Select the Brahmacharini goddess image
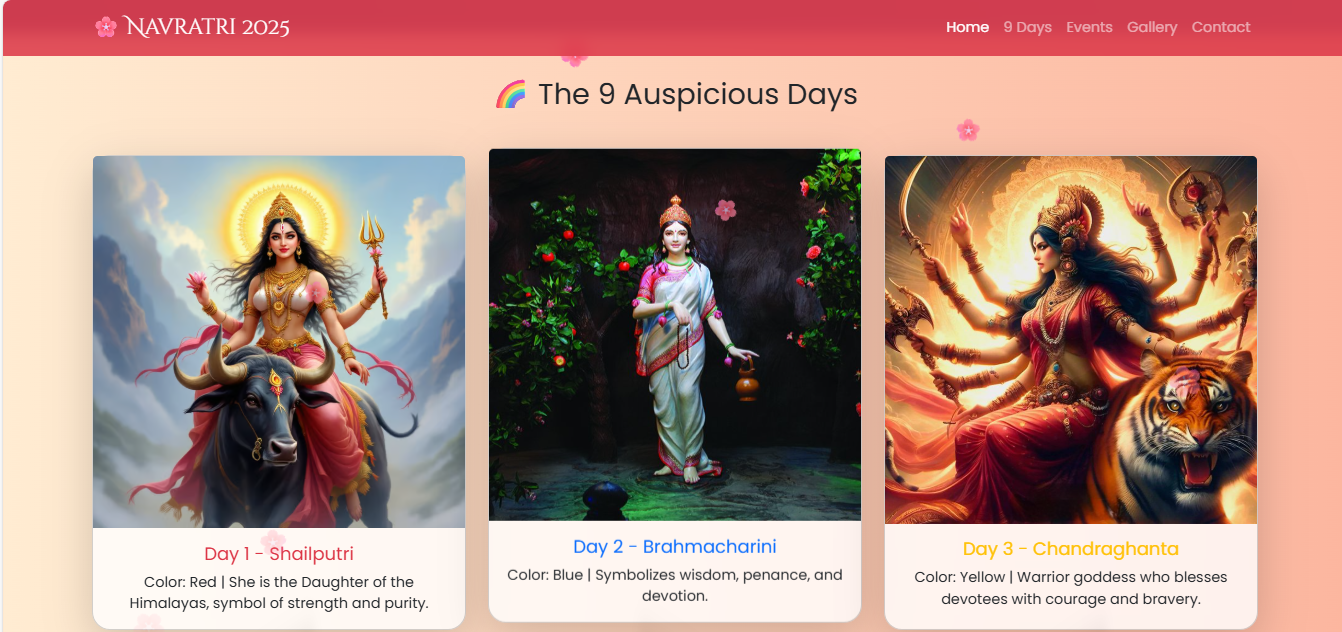Screen dimensions: 1342x632 point(675,335)
